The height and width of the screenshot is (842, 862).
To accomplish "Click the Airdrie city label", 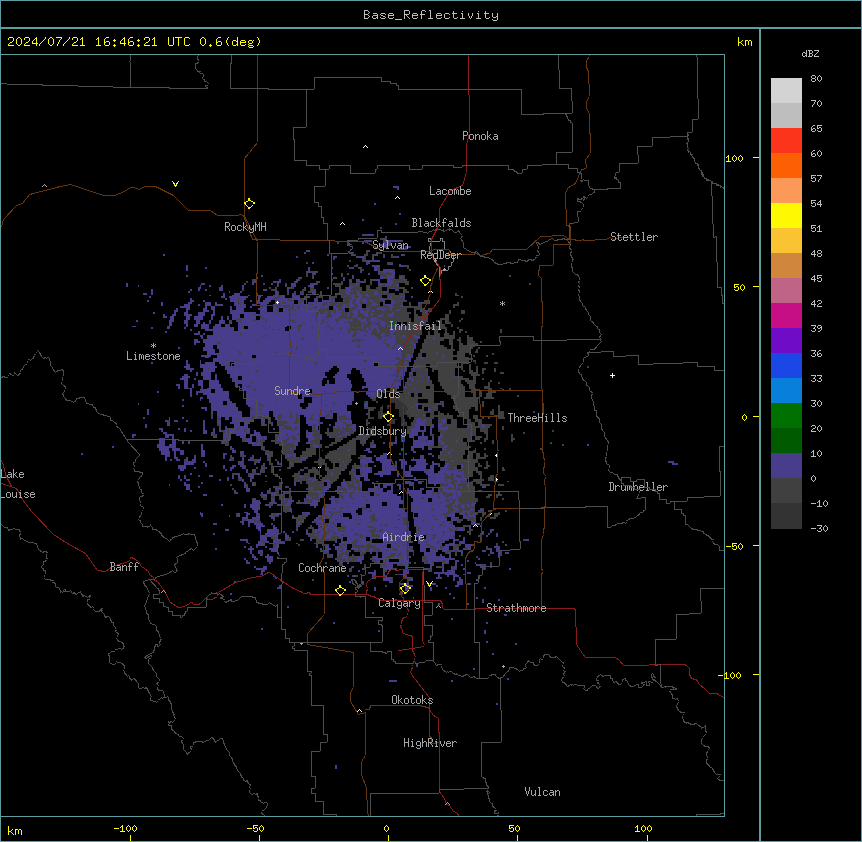I will point(404,537).
